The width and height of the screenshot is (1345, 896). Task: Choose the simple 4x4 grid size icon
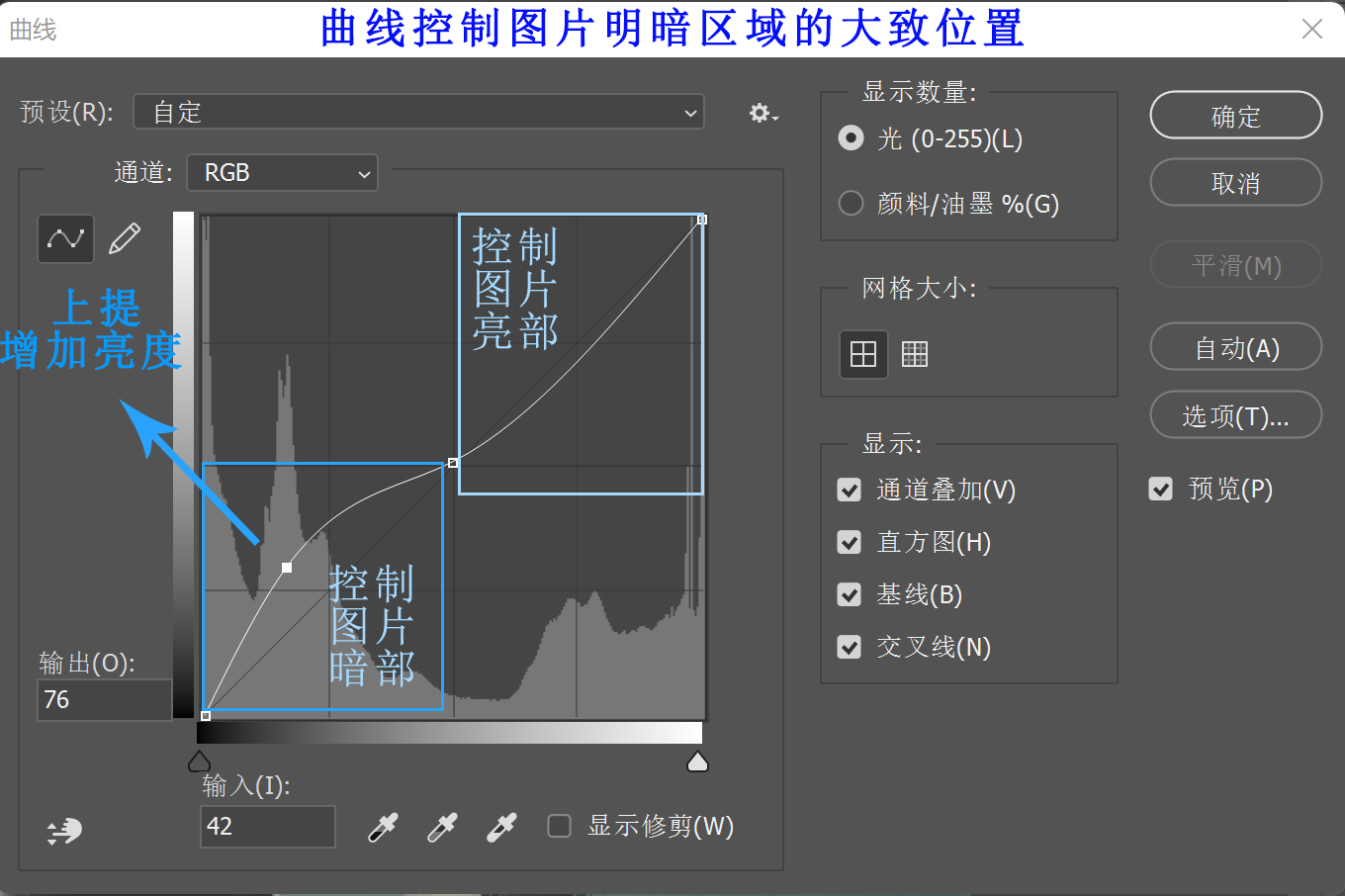pos(863,354)
